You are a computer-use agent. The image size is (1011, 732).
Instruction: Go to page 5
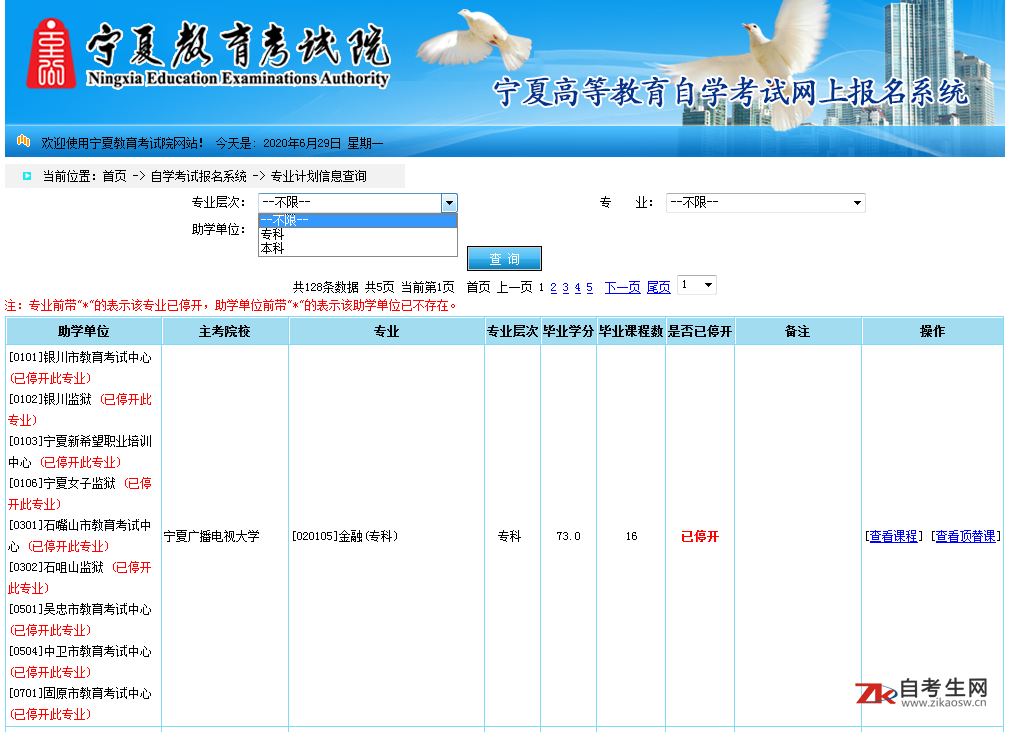point(589,288)
